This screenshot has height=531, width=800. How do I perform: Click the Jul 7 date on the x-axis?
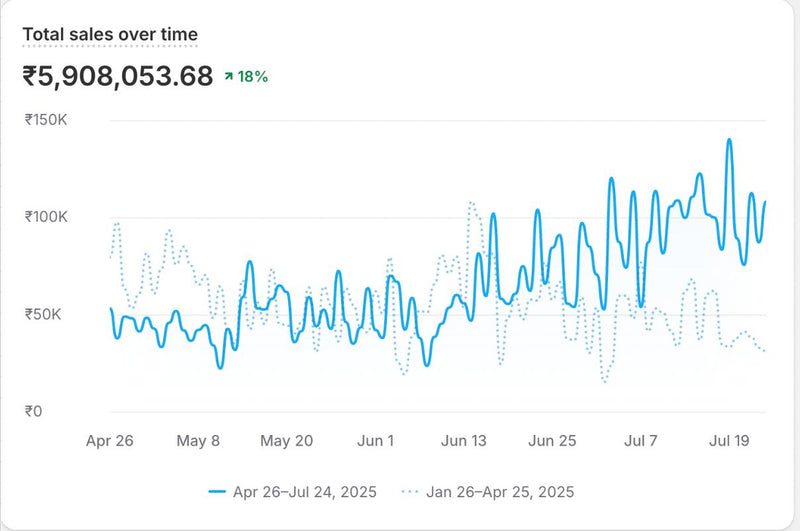pyautogui.click(x=640, y=440)
